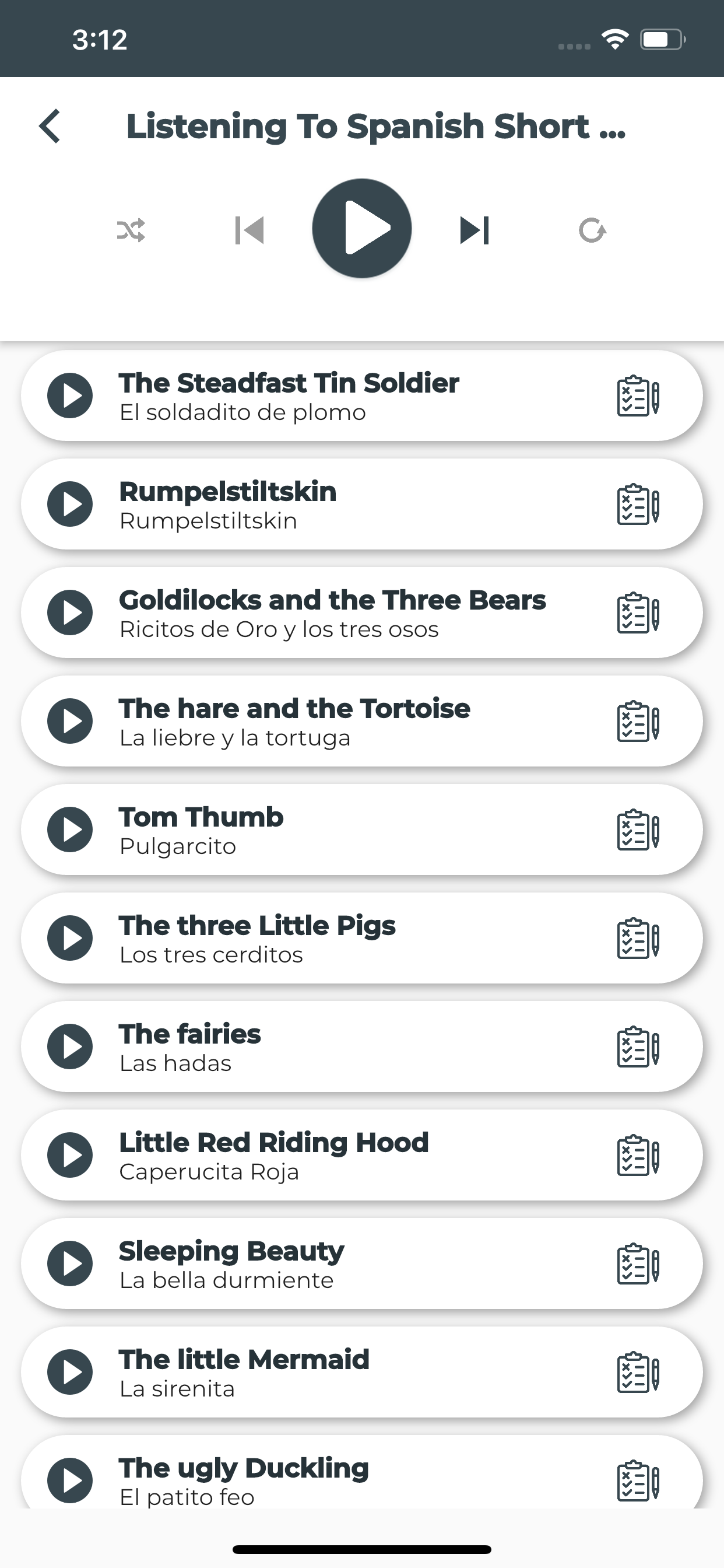Toggle the repeat loop control
The height and width of the screenshot is (1568, 724).
tap(592, 230)
